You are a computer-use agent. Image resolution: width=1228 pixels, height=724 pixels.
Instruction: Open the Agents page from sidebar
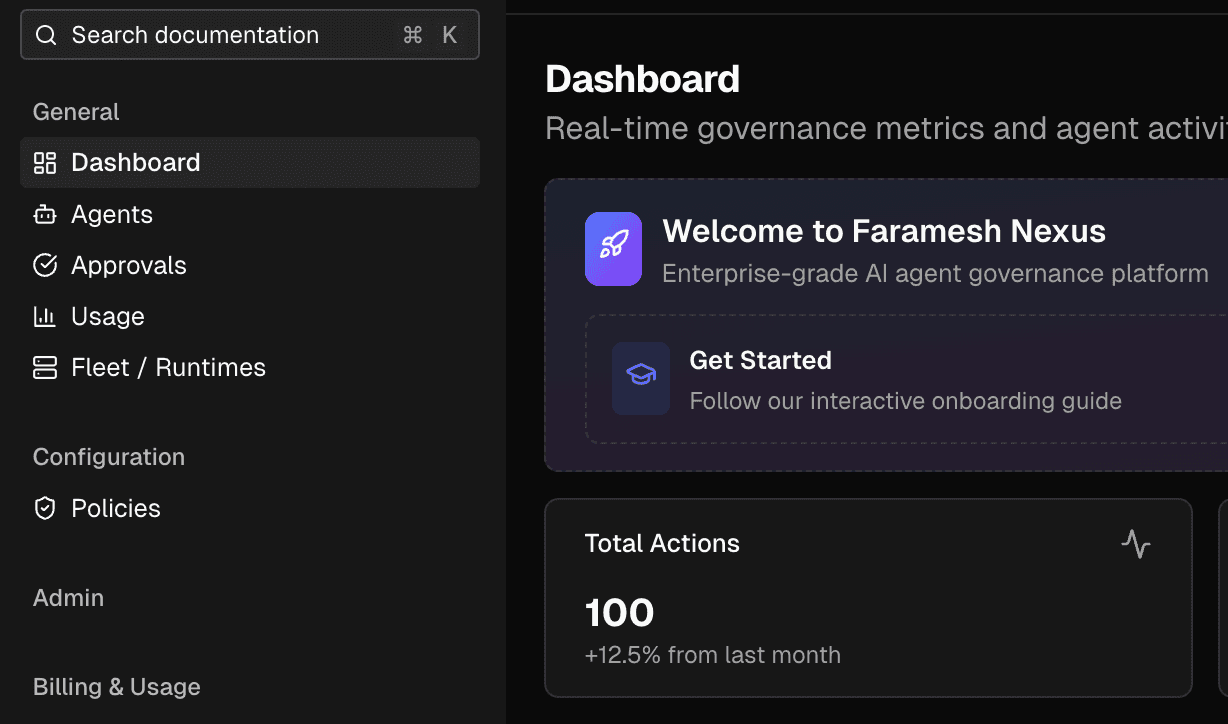[112, 215]
